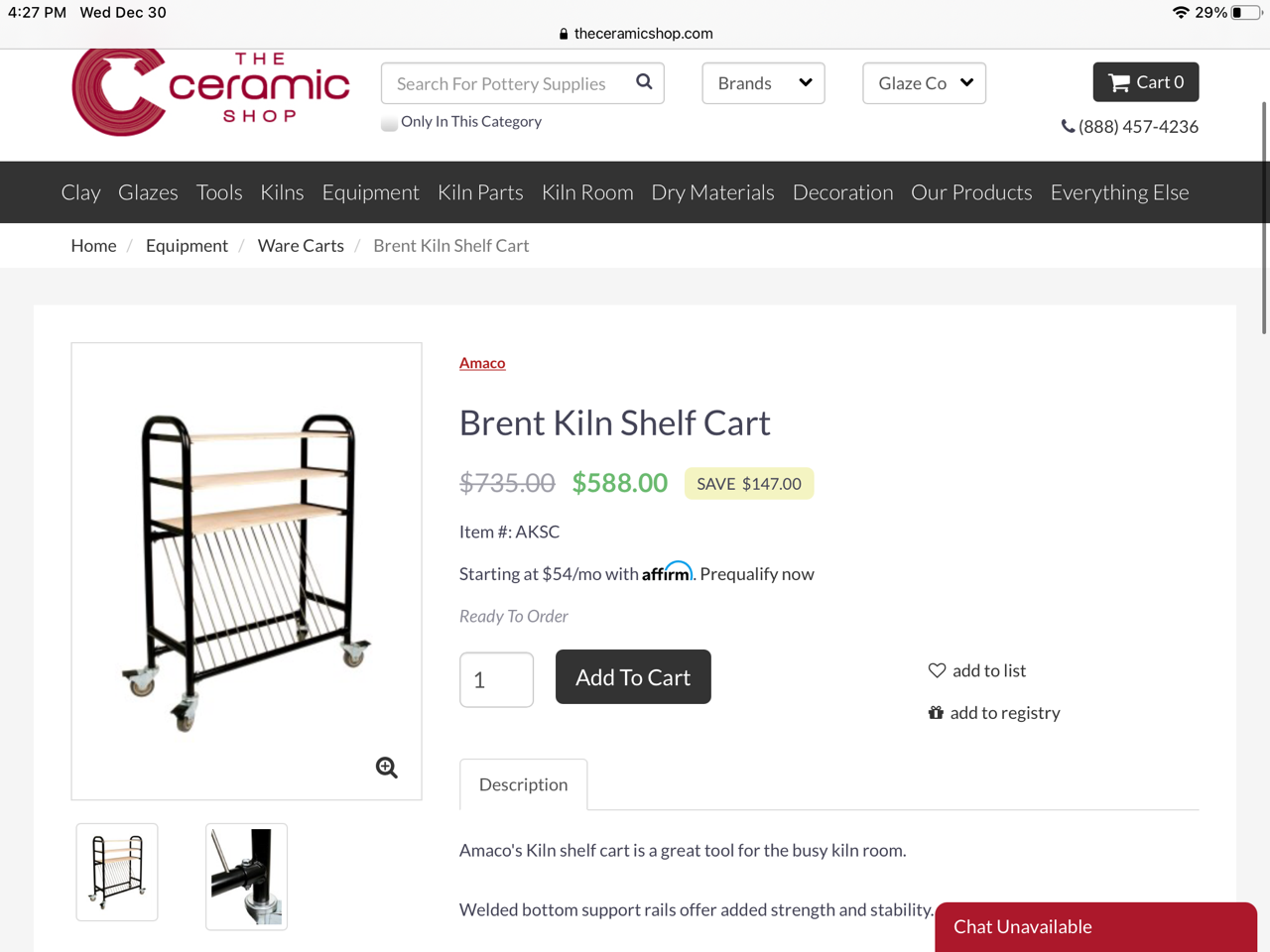Click the Affirm logo in the financing text

point(667,572)
